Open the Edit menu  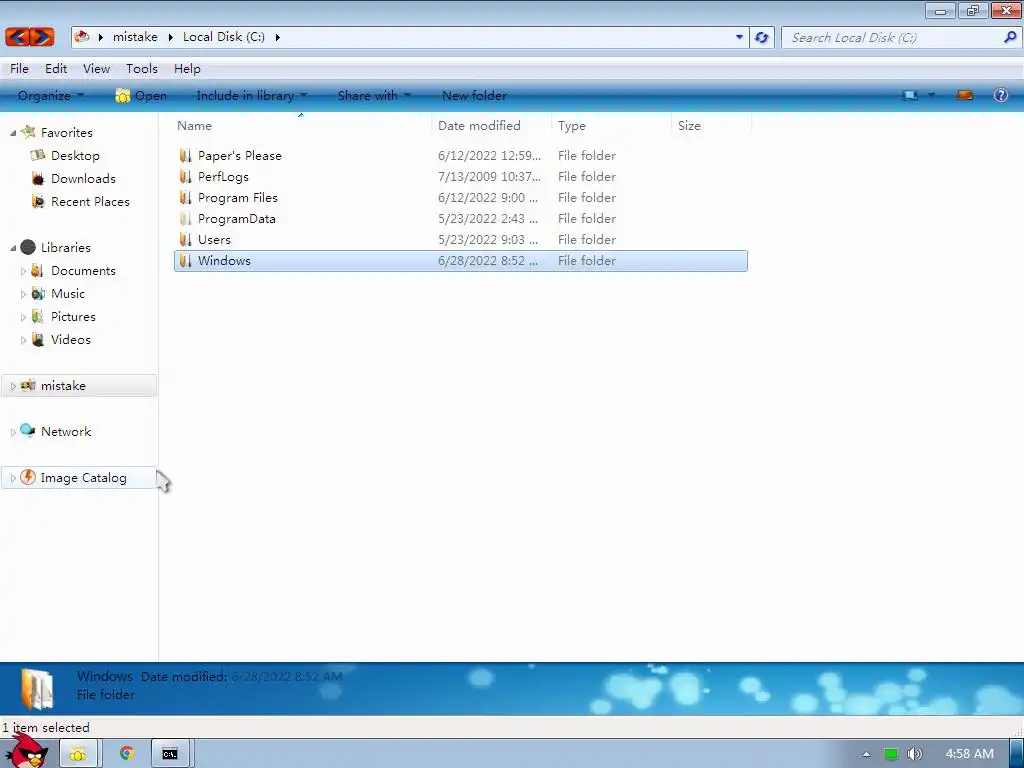coord(56,69)
